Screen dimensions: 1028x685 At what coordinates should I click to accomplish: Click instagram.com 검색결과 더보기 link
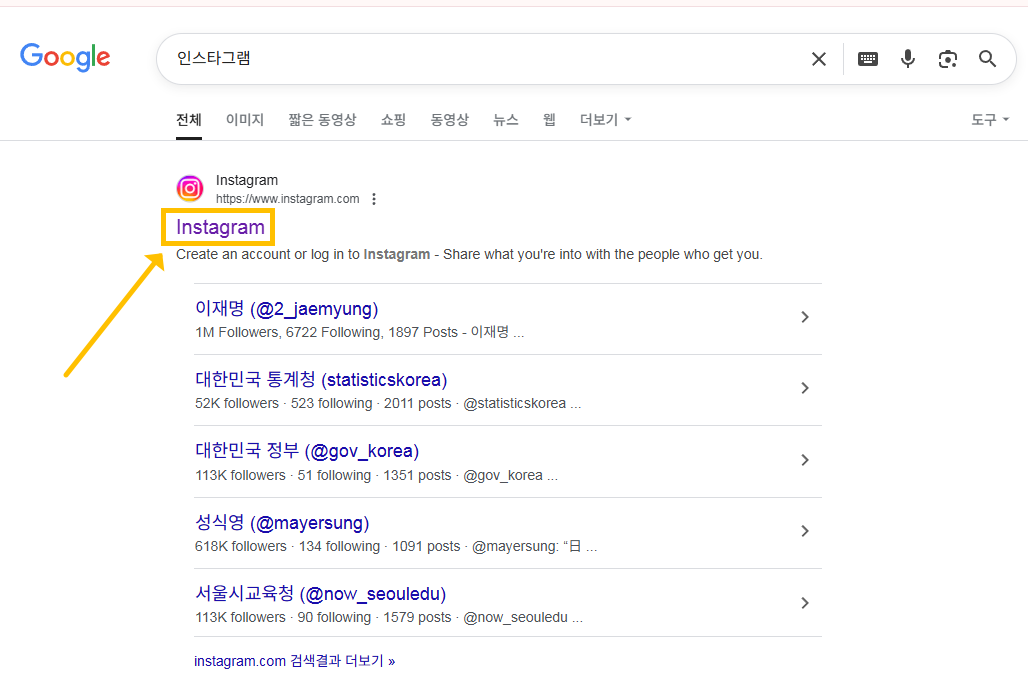[x=294, y=661]
